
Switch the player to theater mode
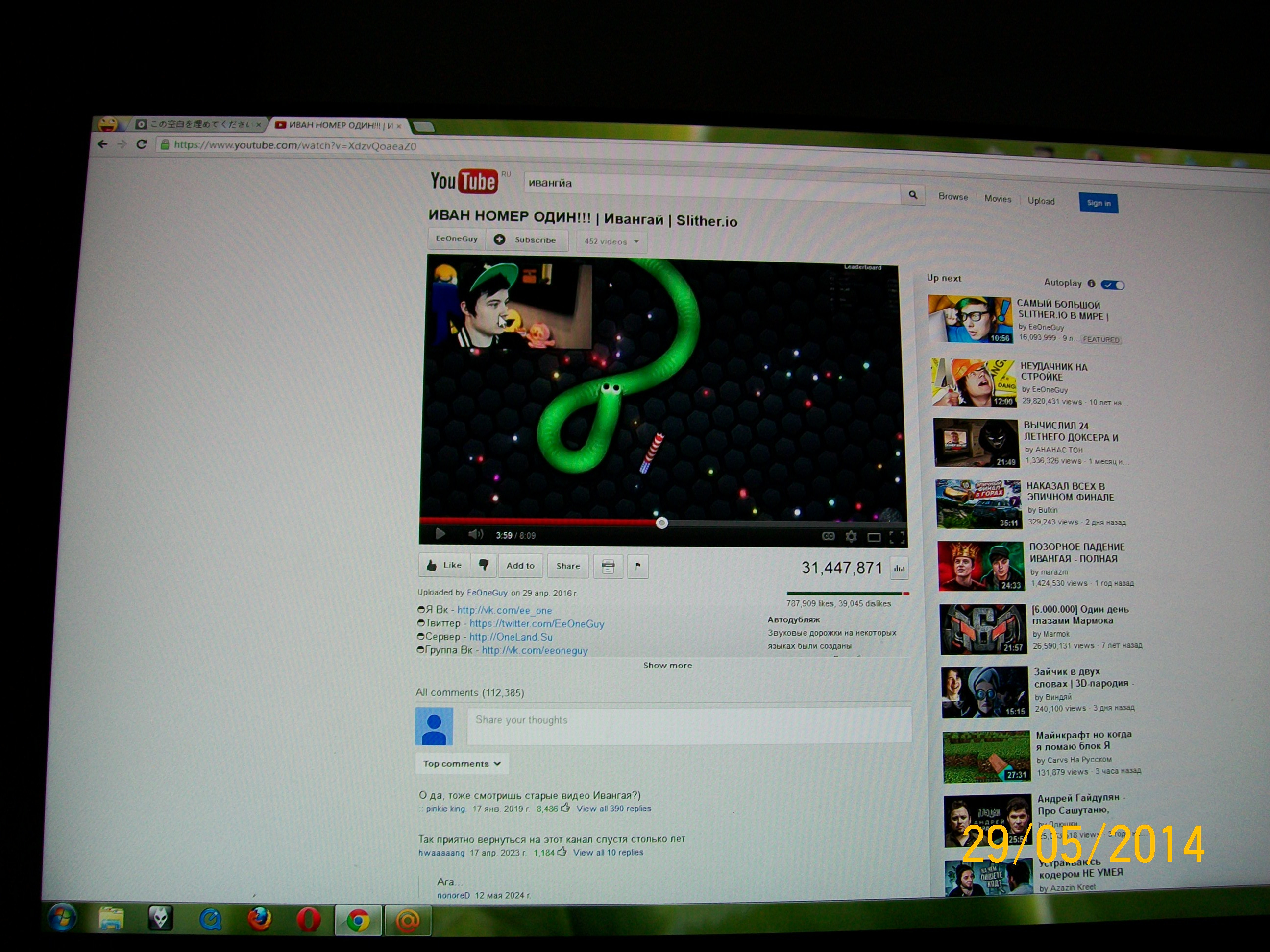[x=874, y=537]
